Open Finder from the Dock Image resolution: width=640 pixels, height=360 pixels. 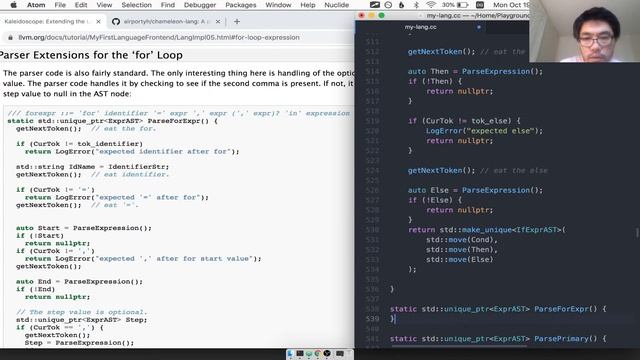[290, 353]
